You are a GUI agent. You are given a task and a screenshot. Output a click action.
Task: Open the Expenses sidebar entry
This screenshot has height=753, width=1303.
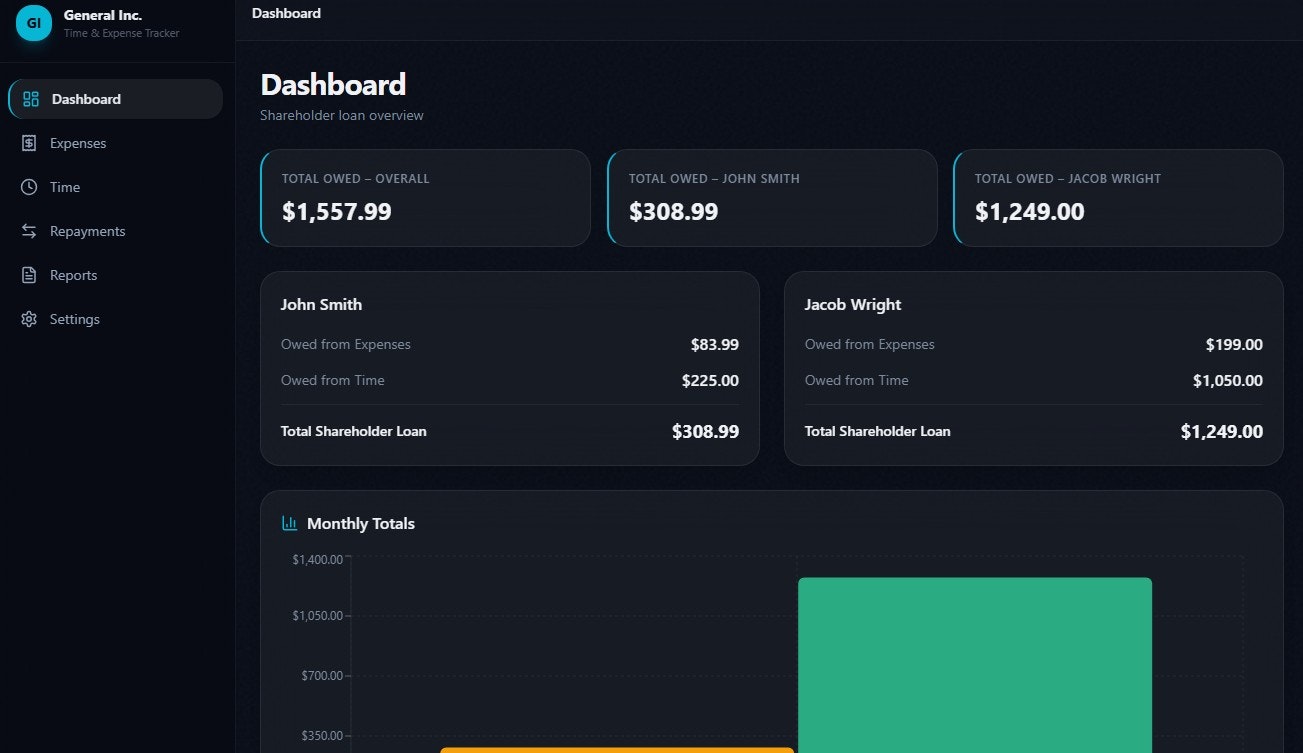[x=77, y=142]
